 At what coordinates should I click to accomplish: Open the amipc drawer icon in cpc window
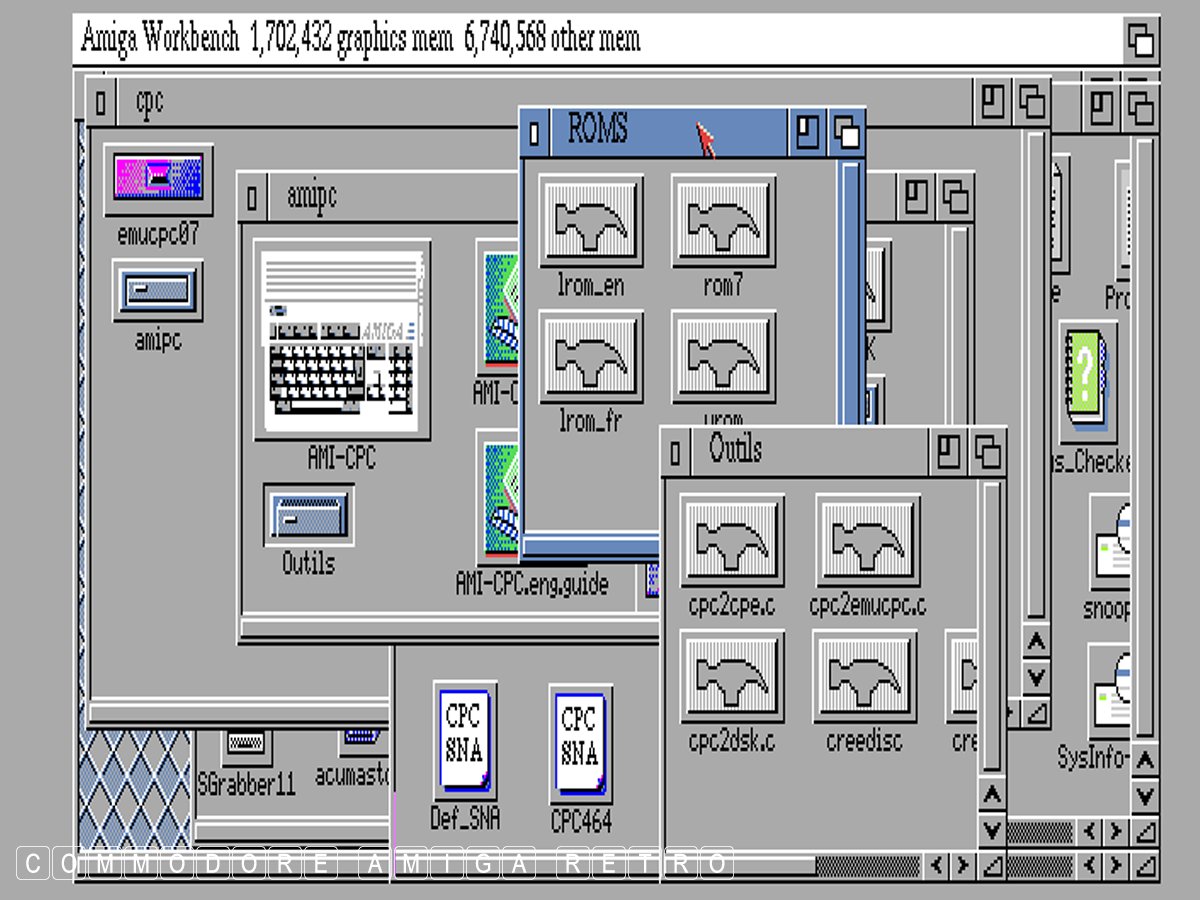(158, 291)
